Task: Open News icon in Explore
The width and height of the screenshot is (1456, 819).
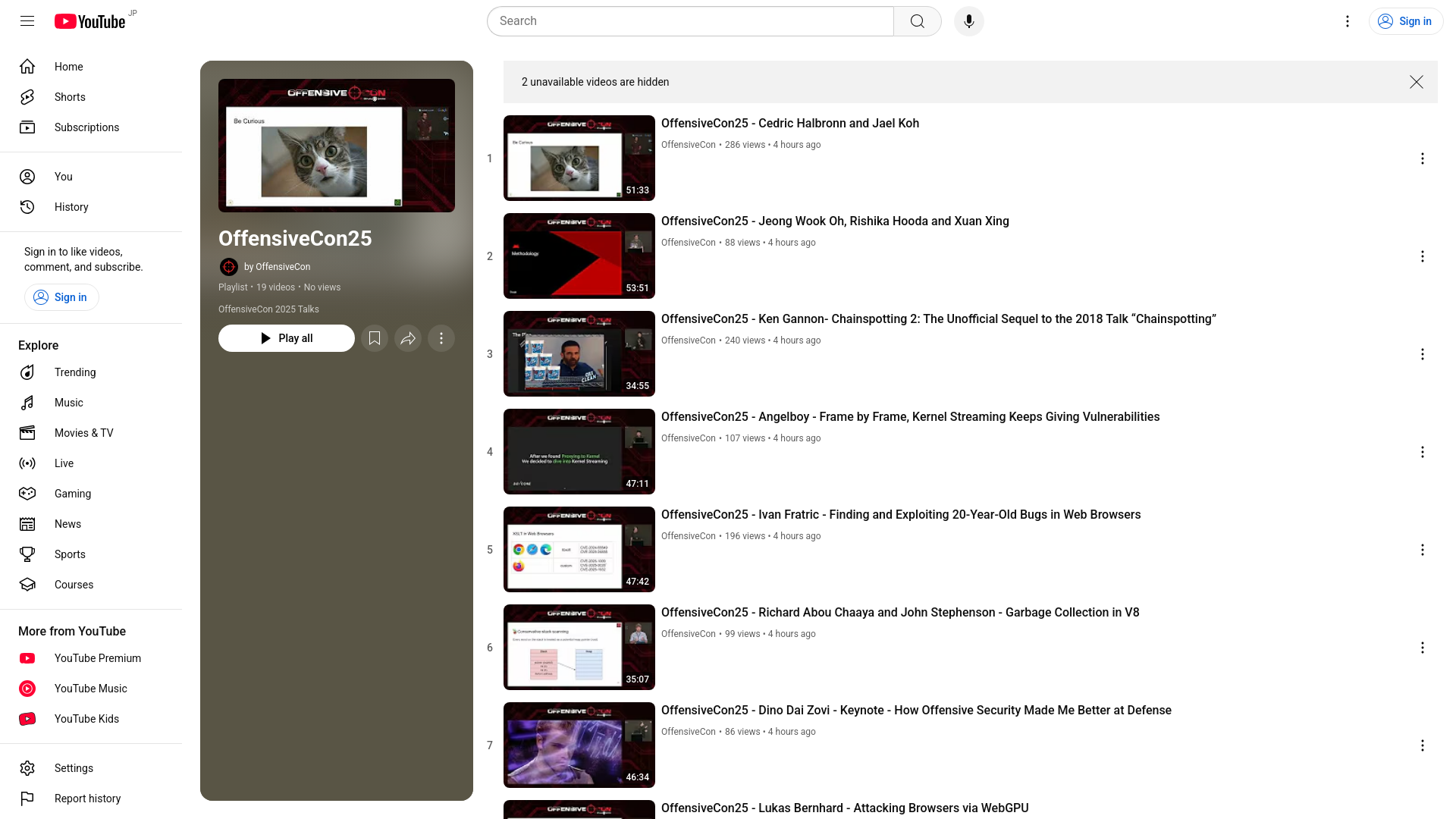Action: click(x=27, y=524)
